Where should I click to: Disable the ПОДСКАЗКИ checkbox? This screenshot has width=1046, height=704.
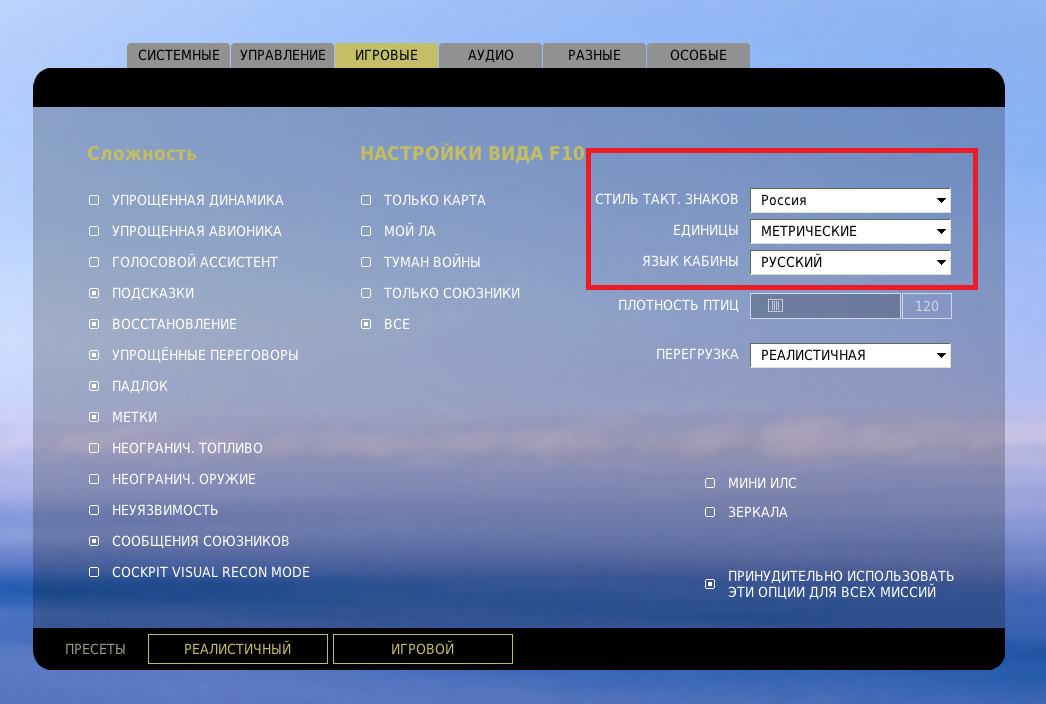(94, 293)
